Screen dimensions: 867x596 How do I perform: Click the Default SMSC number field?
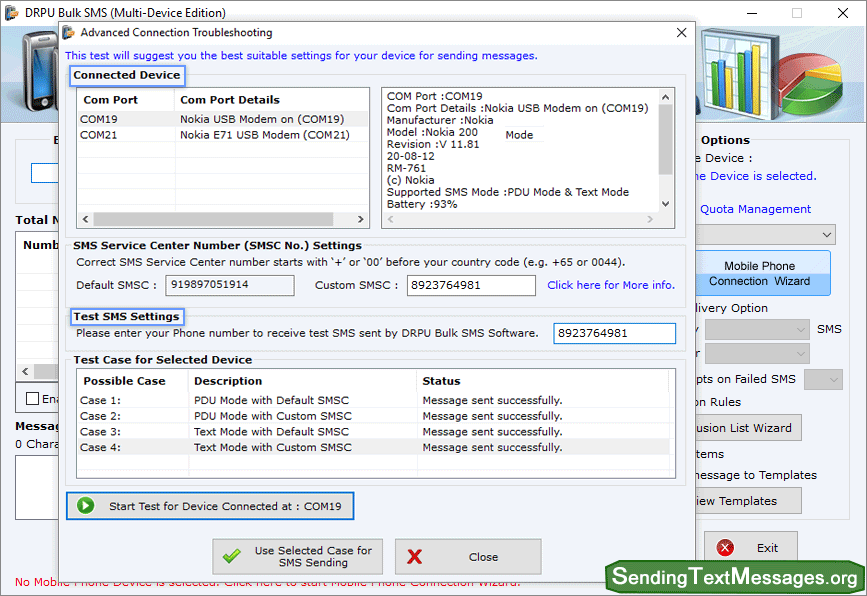tap(229, 285)
